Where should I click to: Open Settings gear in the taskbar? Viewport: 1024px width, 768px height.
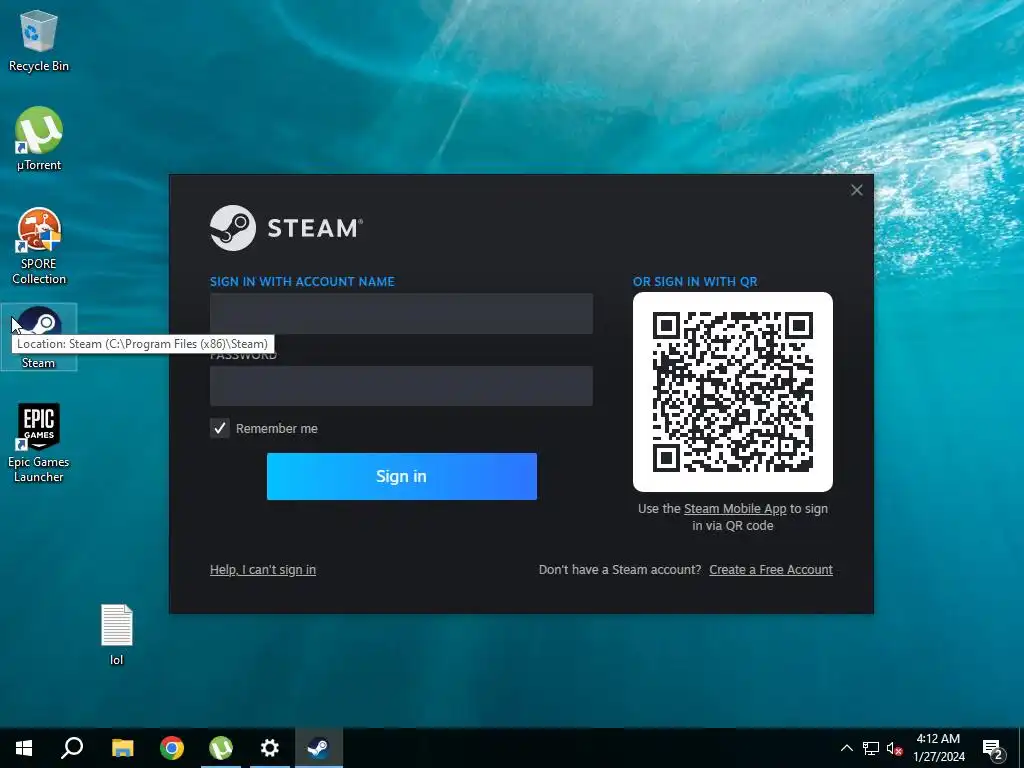[x=270, y=748]
